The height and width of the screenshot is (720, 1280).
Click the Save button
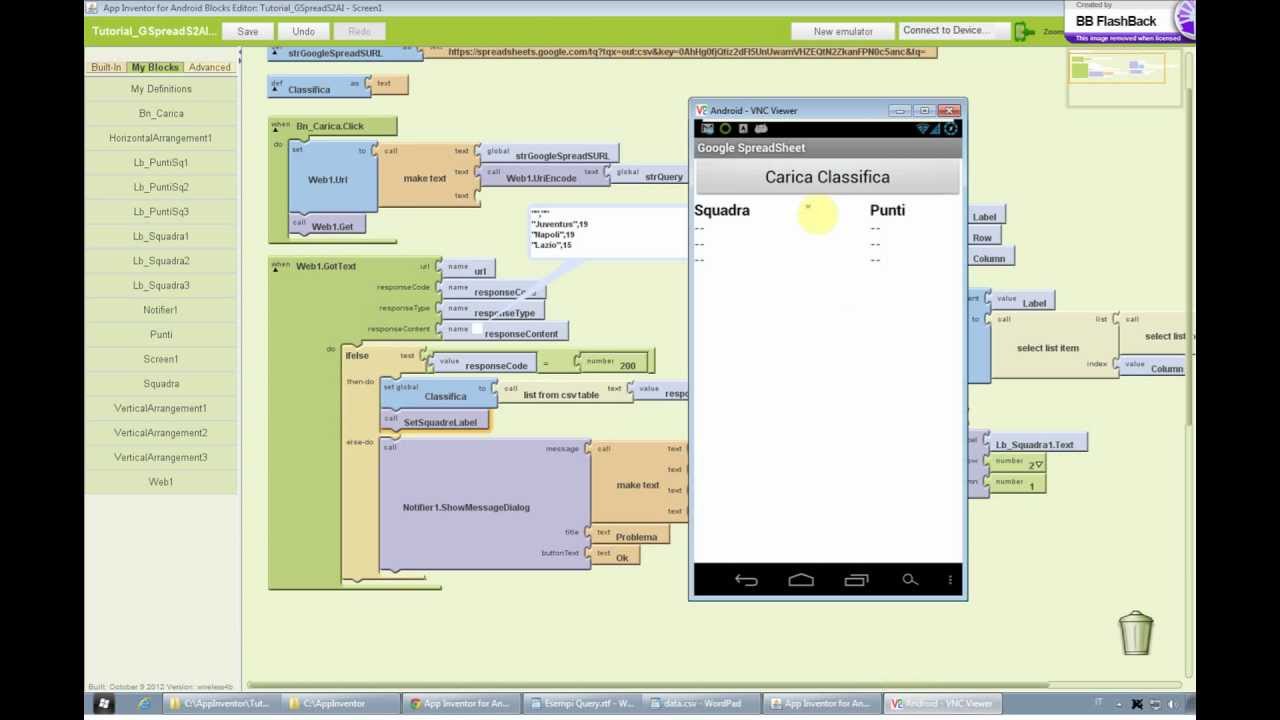[x=248, y=31]
